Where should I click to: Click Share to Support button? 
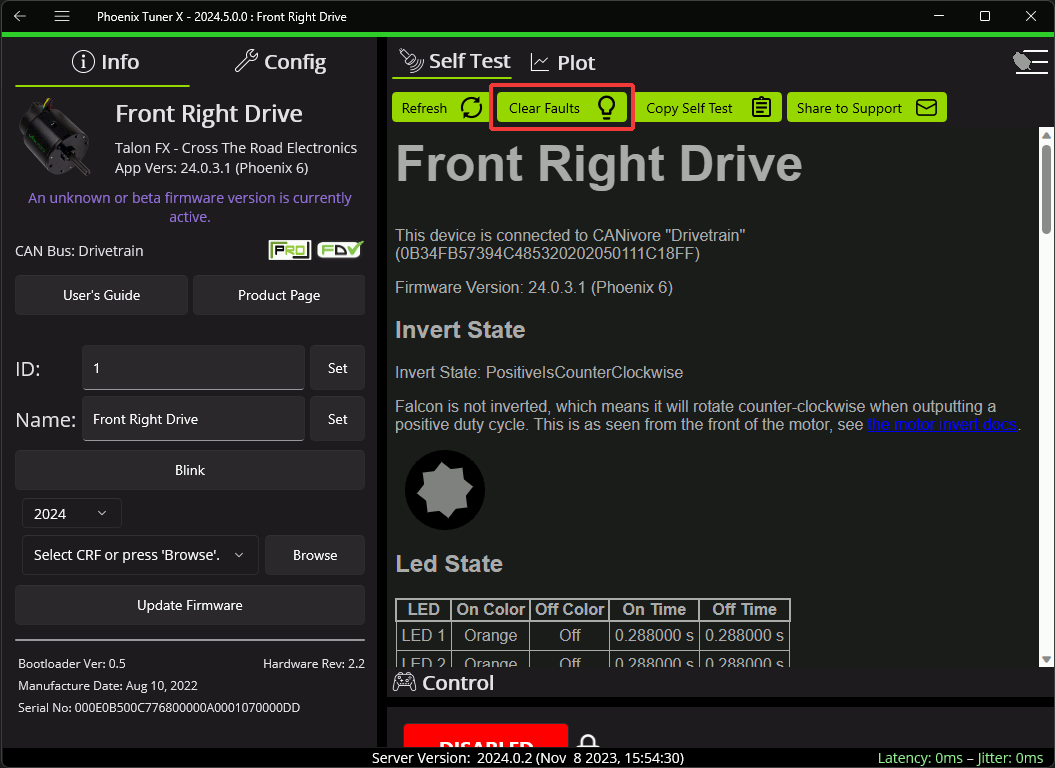867,108
